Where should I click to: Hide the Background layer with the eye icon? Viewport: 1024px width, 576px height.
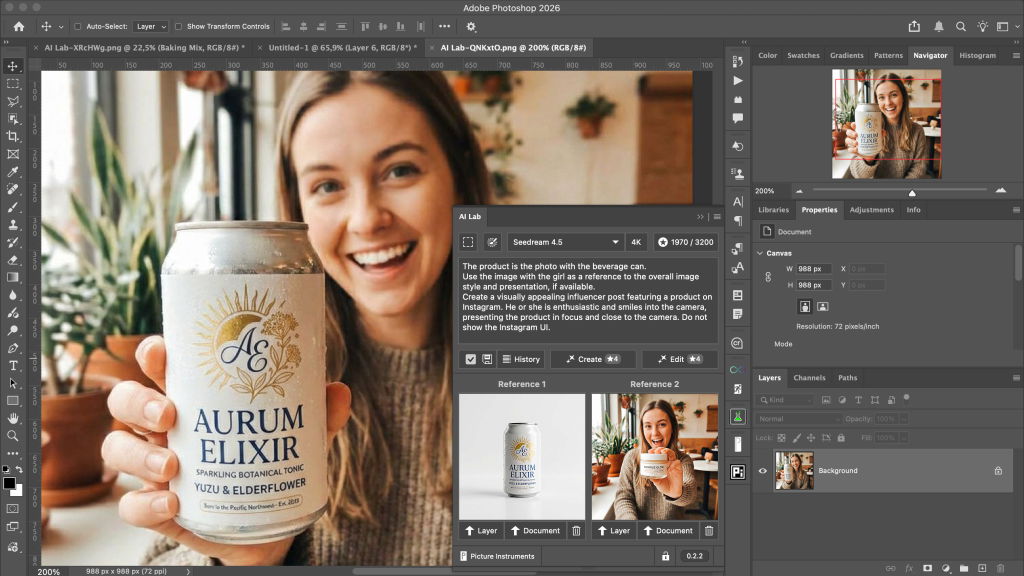click(763, 471)
